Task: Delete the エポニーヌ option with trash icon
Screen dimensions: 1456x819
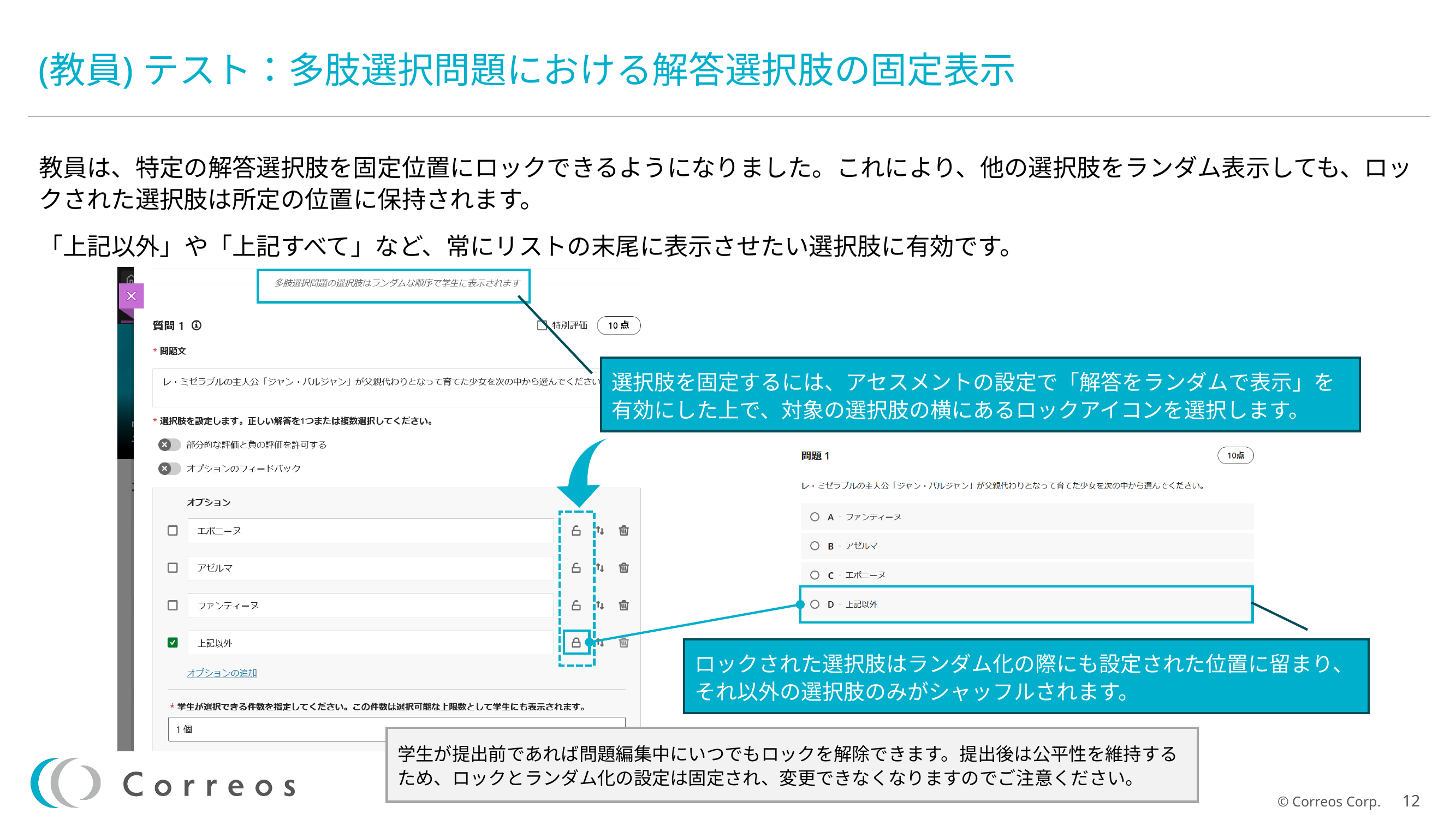Action: [624, 531]
